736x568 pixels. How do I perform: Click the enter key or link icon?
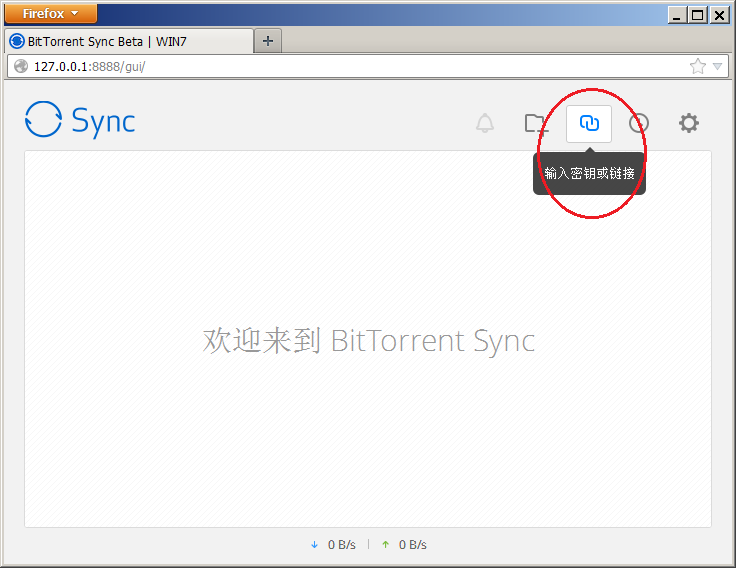(x=589, y=123)
